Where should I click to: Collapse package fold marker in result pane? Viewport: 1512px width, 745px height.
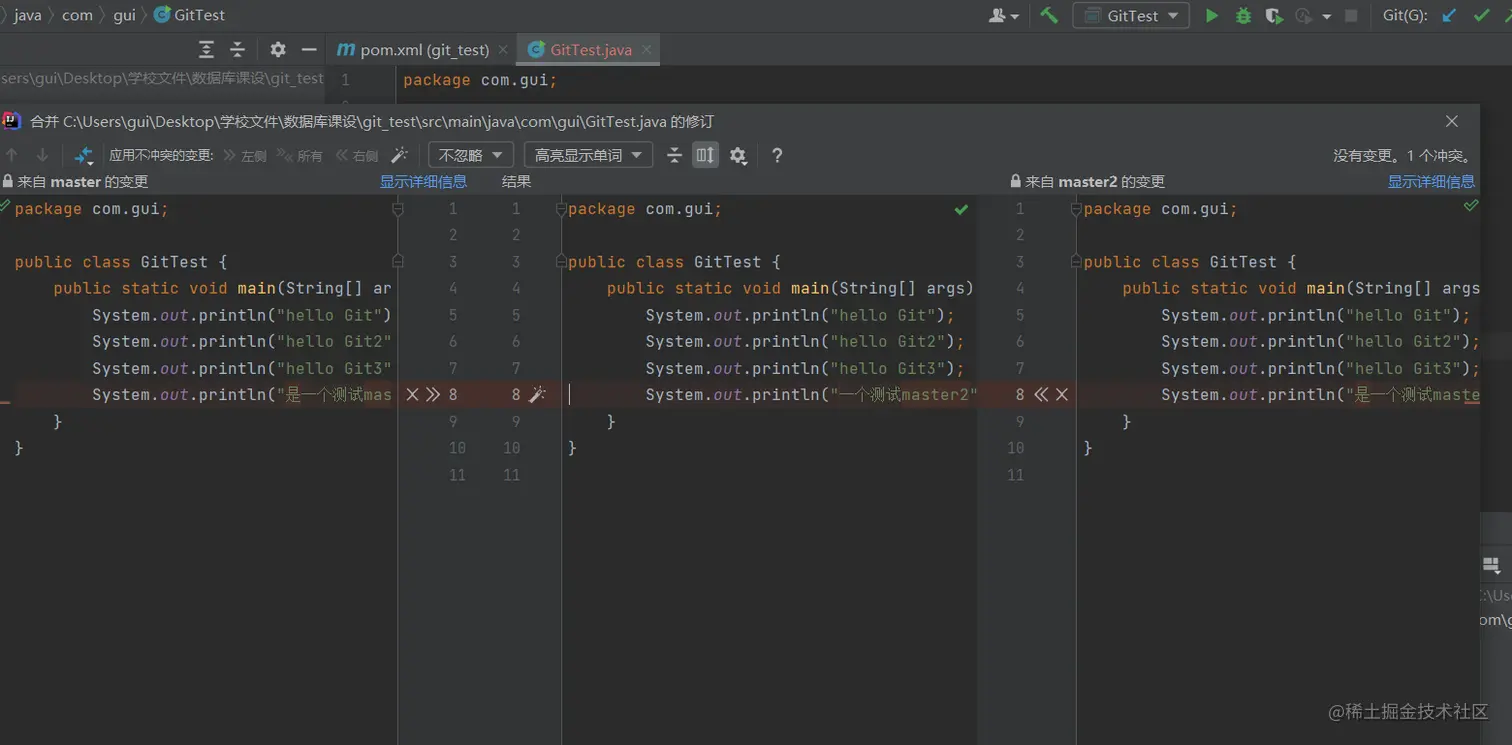[x=561, y=209]
